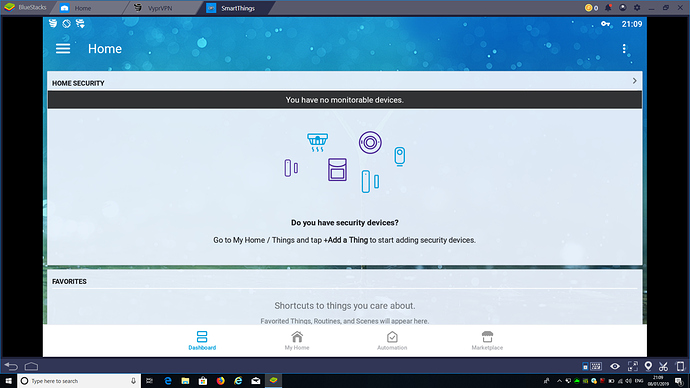Image resolution: width=690 pixels, height=388 pixels.
Task: Open Microsoft Store from taskbar
Action: click(203, 381)
